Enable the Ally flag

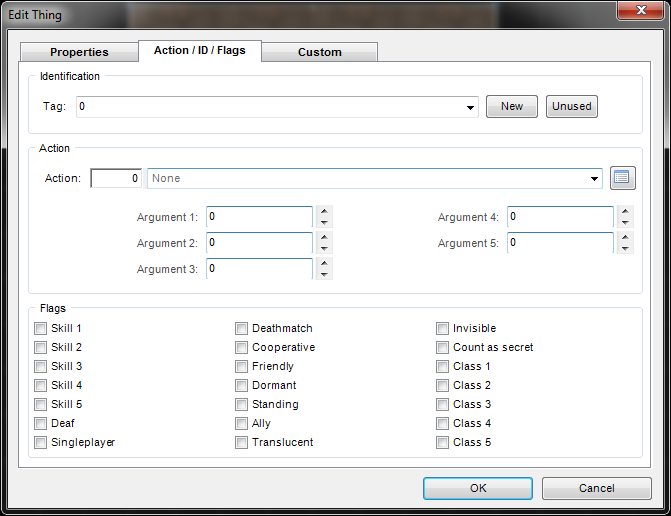tap(241, 424)
